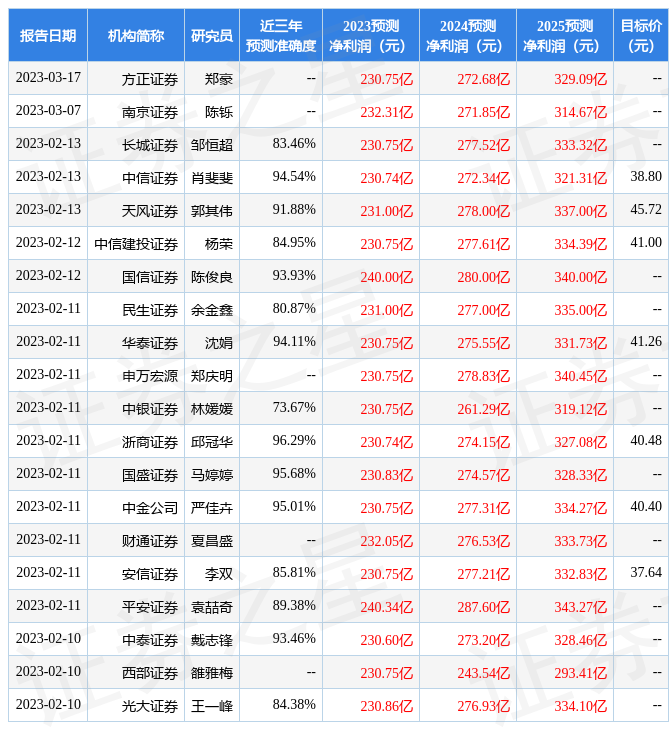Screen dimensions: 669x730
Task: Click accuracy value 73.67%
Action: point(294,407)
